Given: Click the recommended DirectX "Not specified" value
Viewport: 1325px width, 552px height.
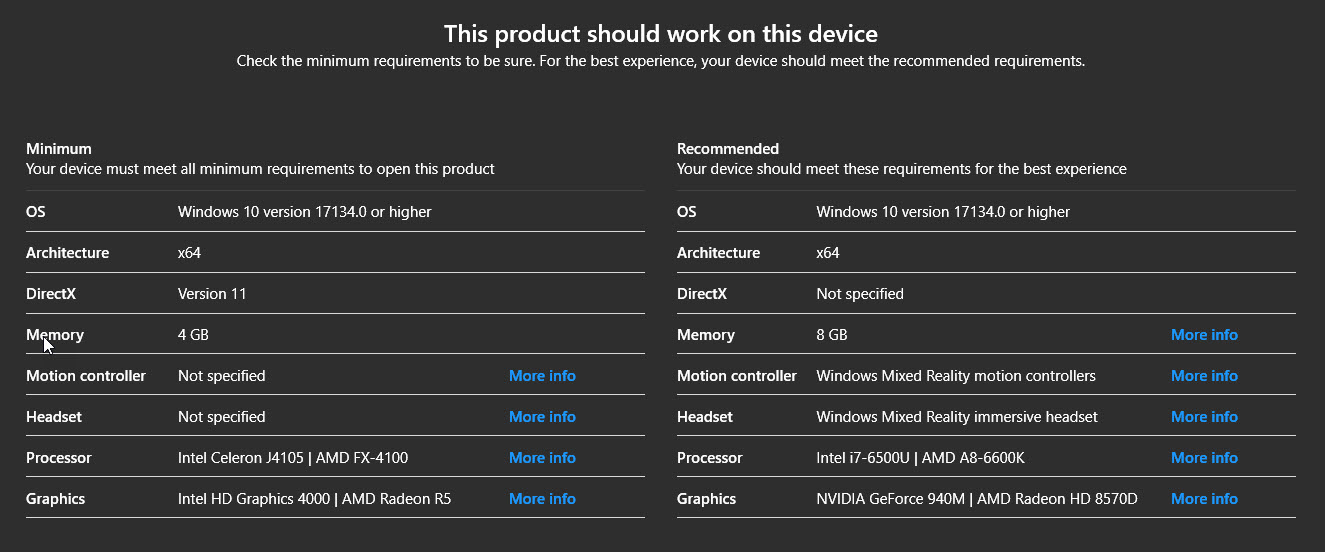Looking at the screenshot, I should [x=860, y=294].
